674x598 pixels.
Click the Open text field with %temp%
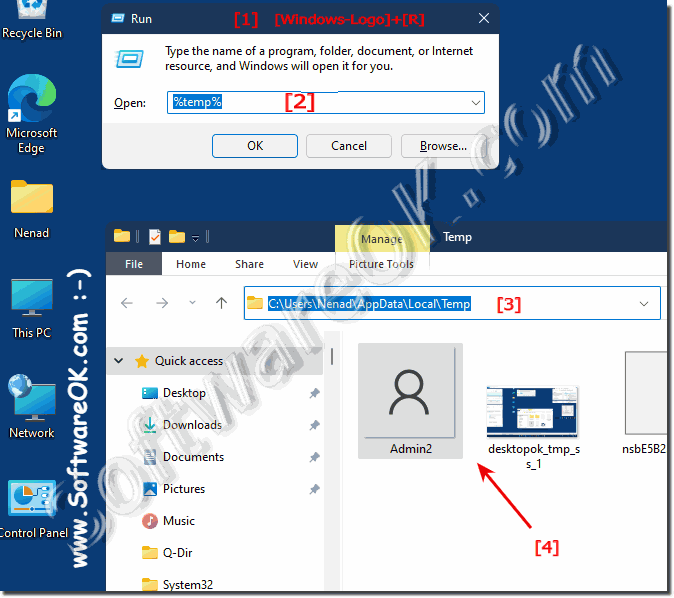click(326, 102)
